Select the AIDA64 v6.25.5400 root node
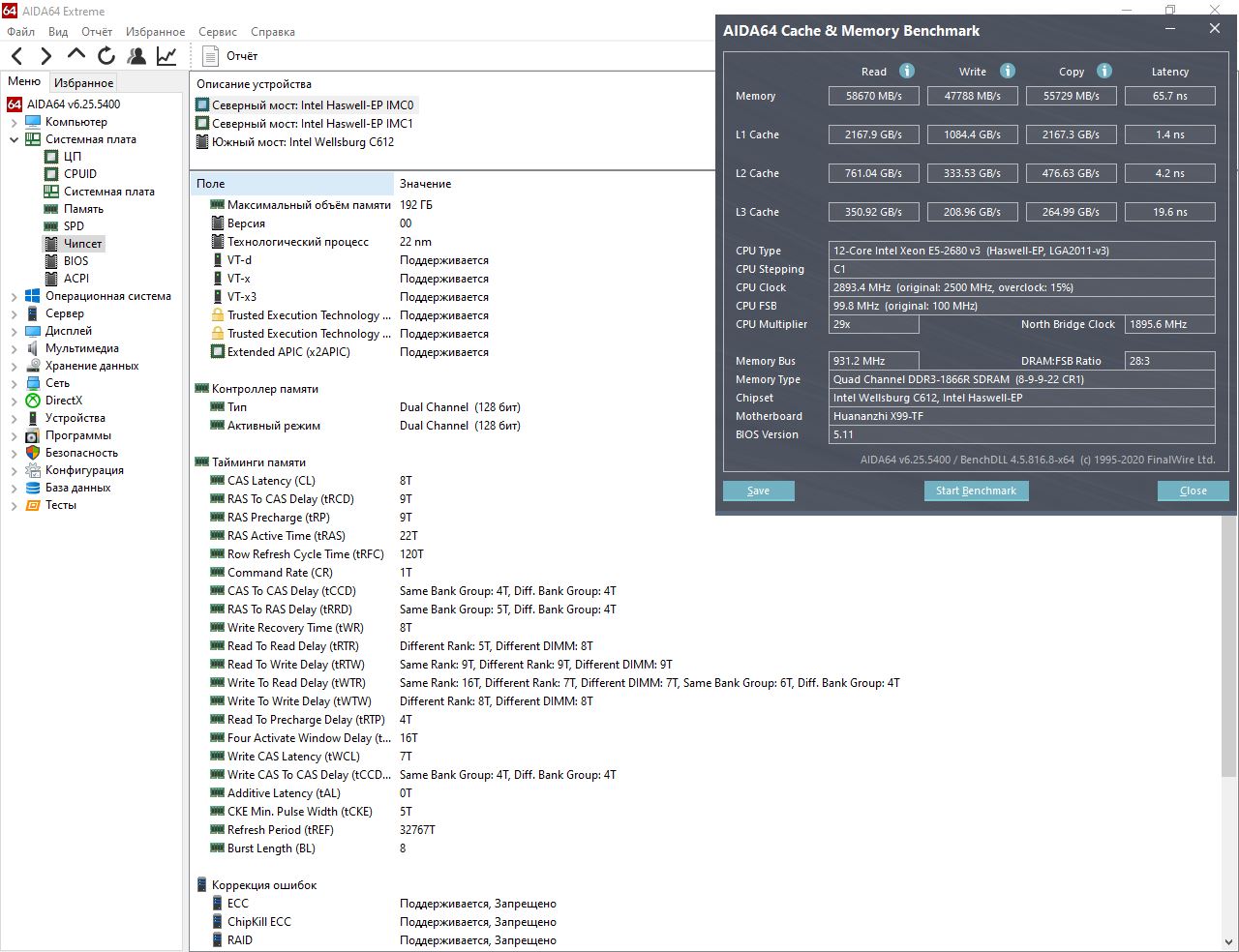 [x=74, y=104]
